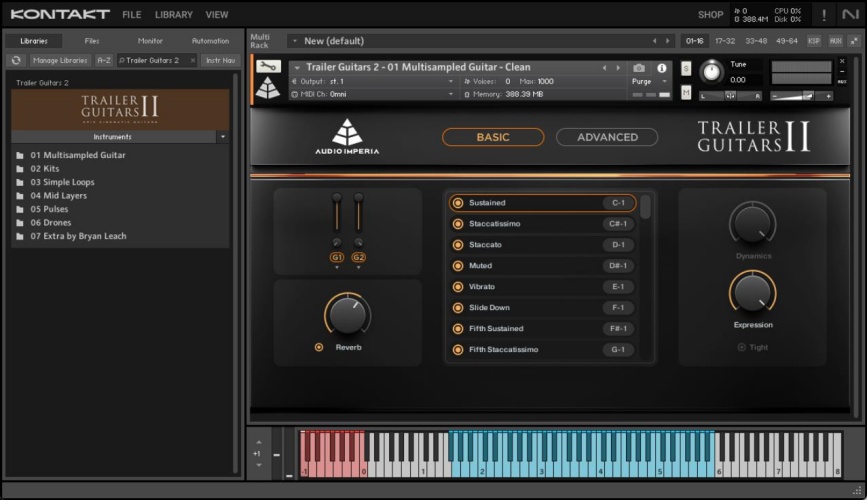Open the Purge dropdown menu

pyautogui.click(x=650, y=81)
